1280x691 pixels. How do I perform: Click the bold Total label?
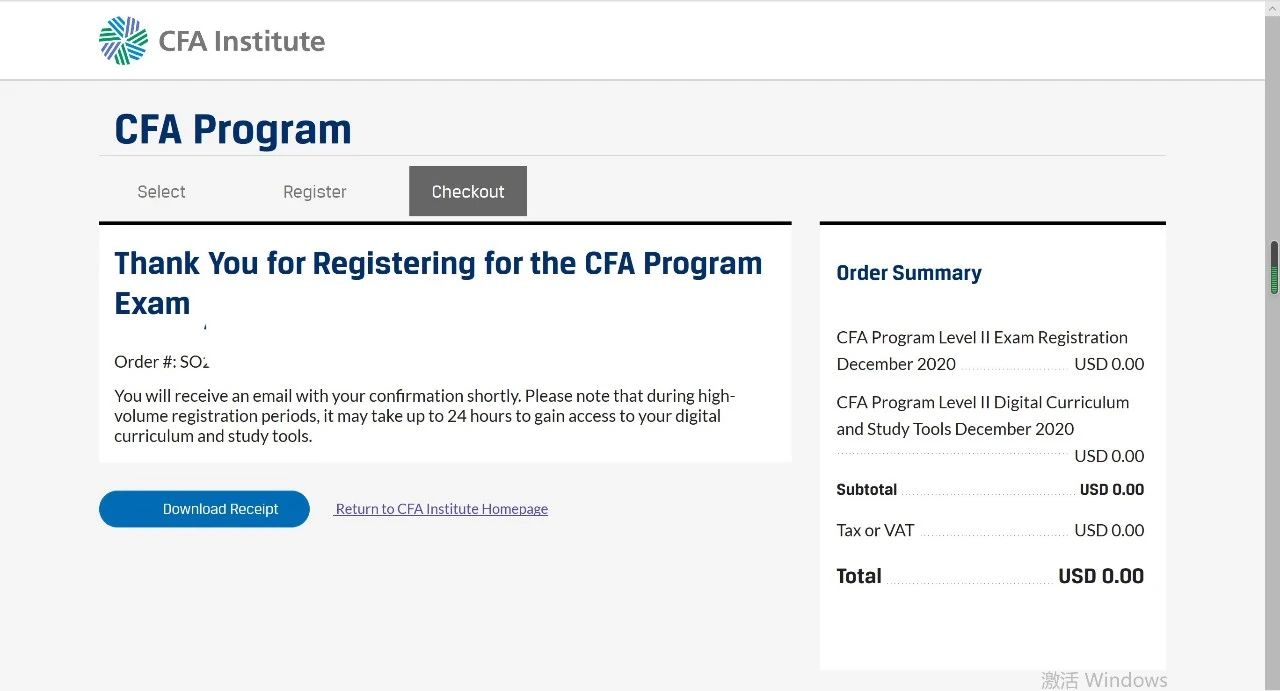[x=859, y=576]
